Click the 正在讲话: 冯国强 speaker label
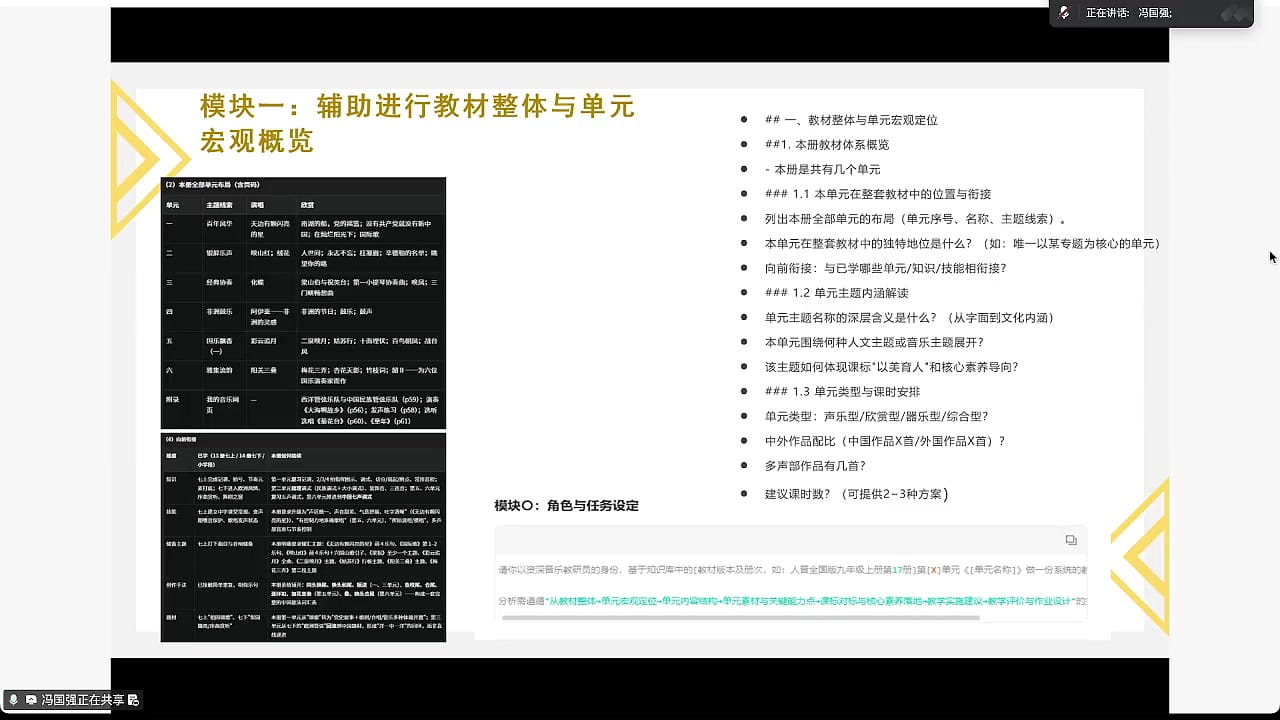The height and width of the screenshot is (720, 1280). tap(1129, 13)
